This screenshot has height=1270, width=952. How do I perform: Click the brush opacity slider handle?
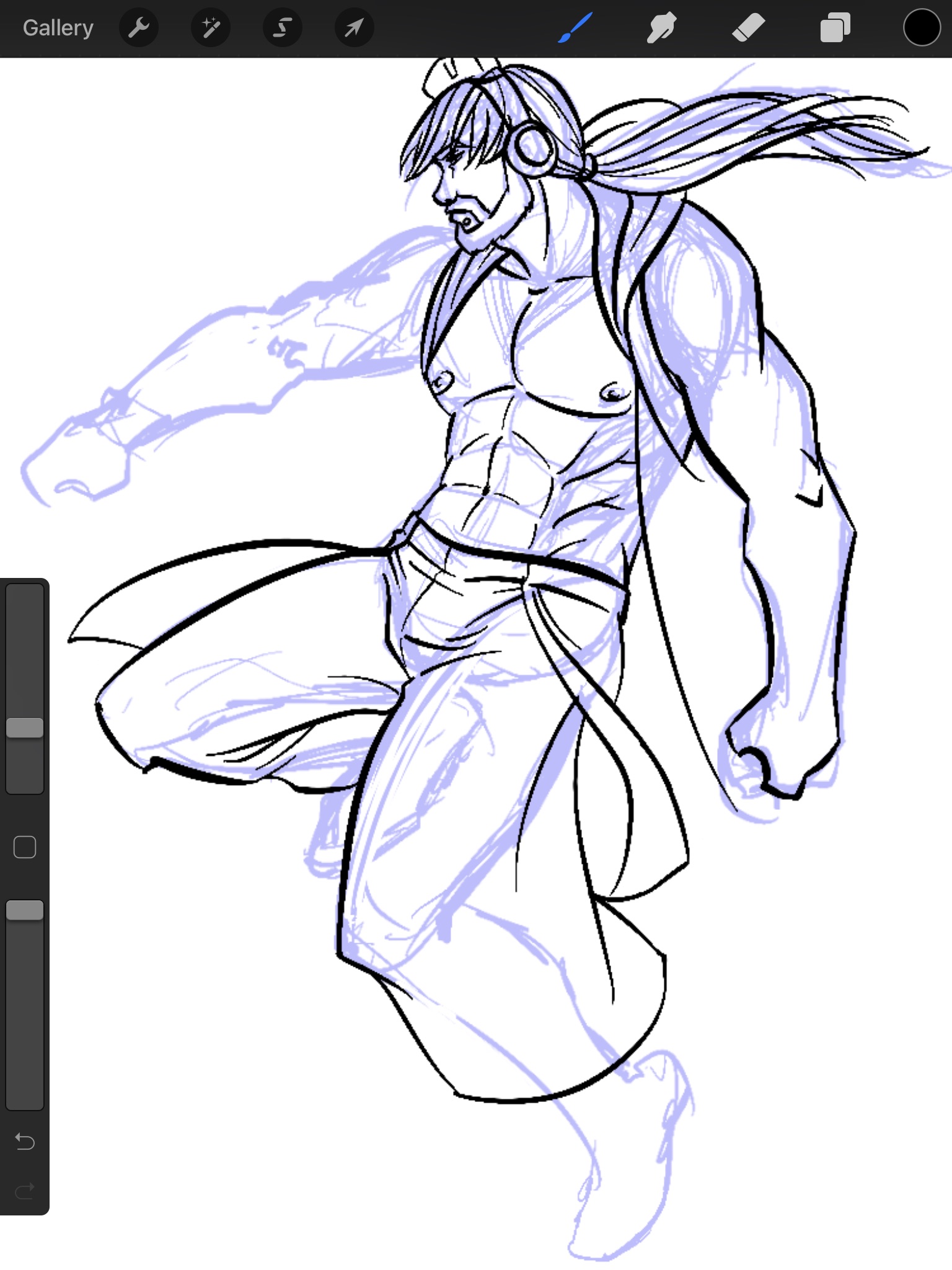[25, 910]
